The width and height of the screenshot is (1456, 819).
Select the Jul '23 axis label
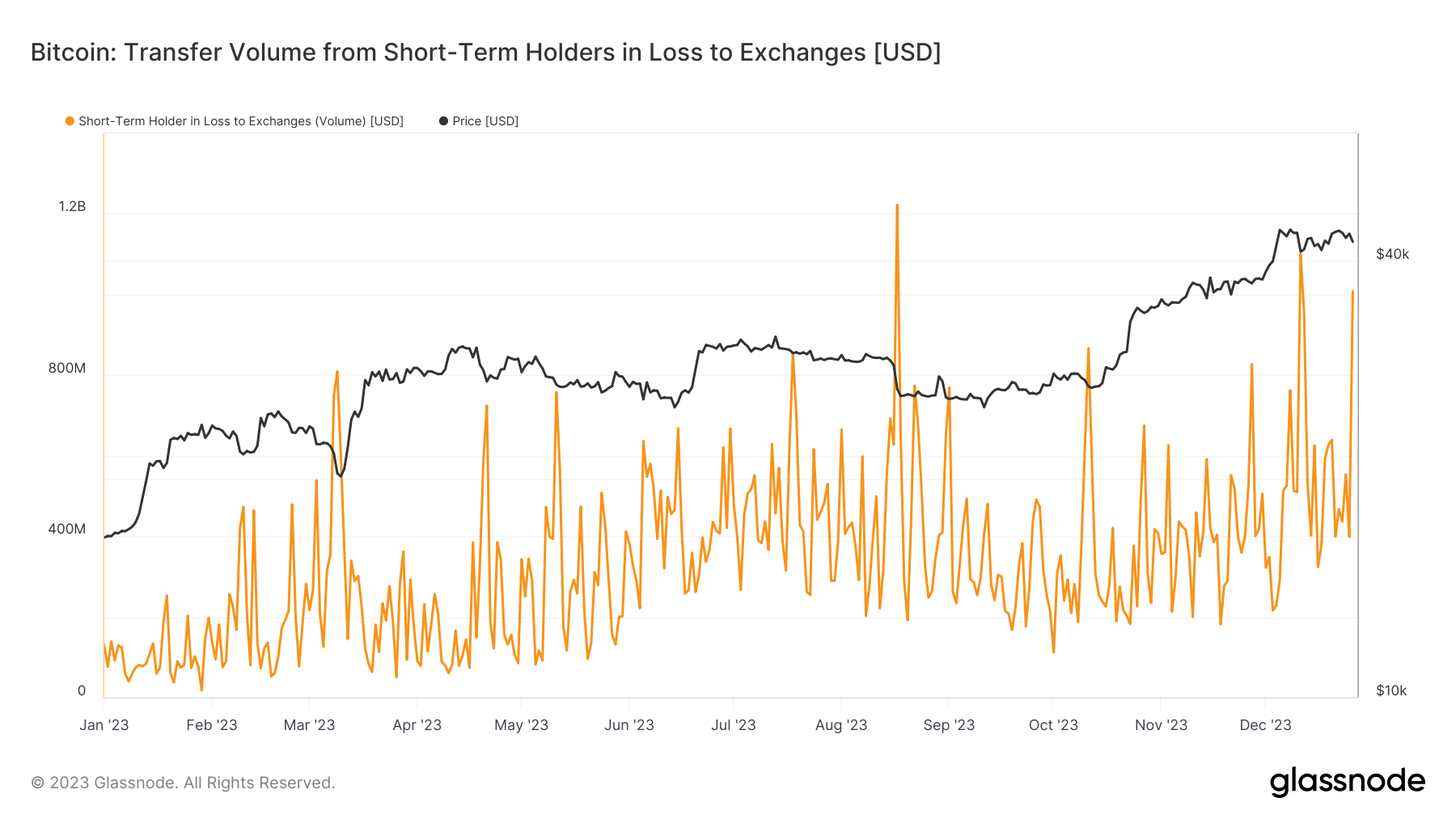point(733,725)
